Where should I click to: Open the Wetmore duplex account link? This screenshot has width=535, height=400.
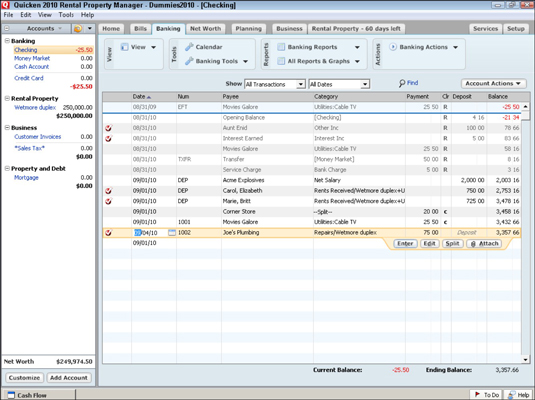tap(35, 108)
